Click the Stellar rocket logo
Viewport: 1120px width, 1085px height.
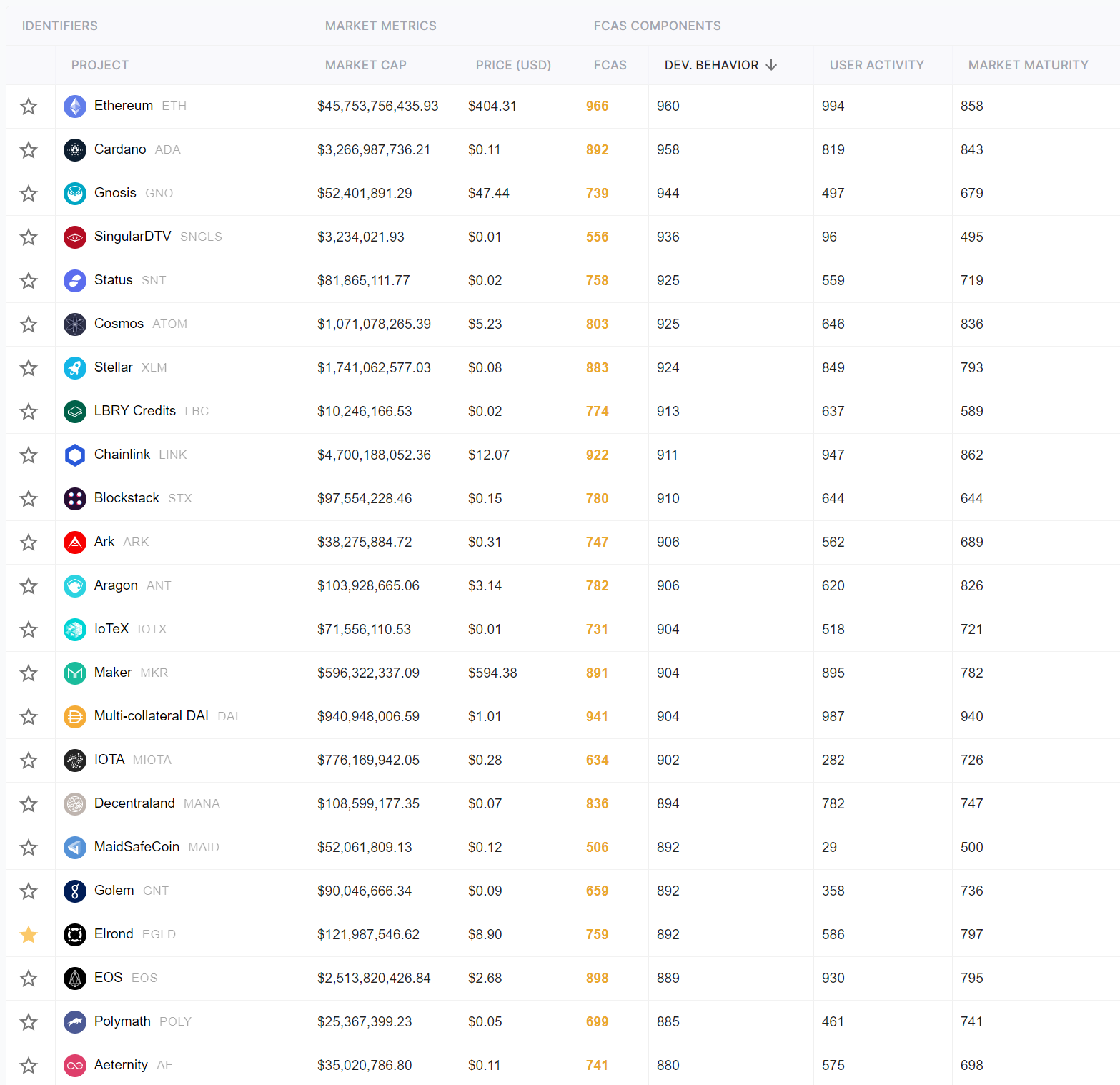75,368
